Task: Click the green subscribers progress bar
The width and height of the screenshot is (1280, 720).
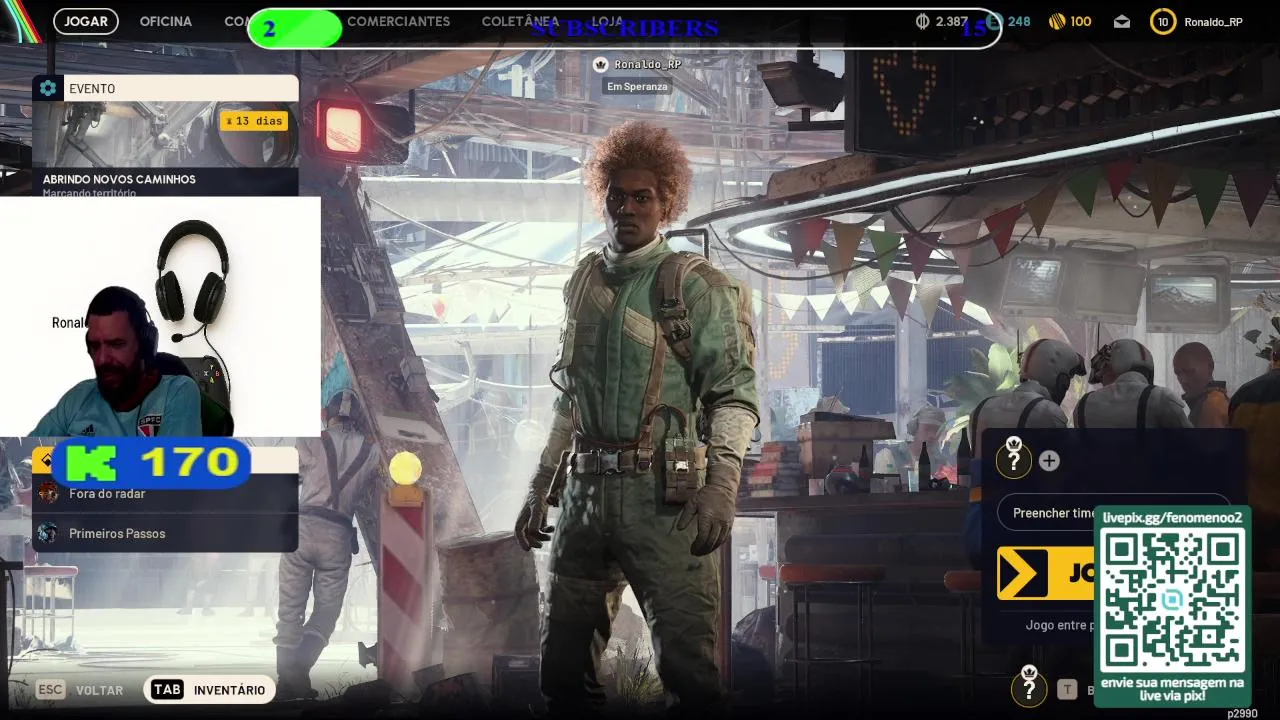Action: pyautogui.click(x=295, y=29)
